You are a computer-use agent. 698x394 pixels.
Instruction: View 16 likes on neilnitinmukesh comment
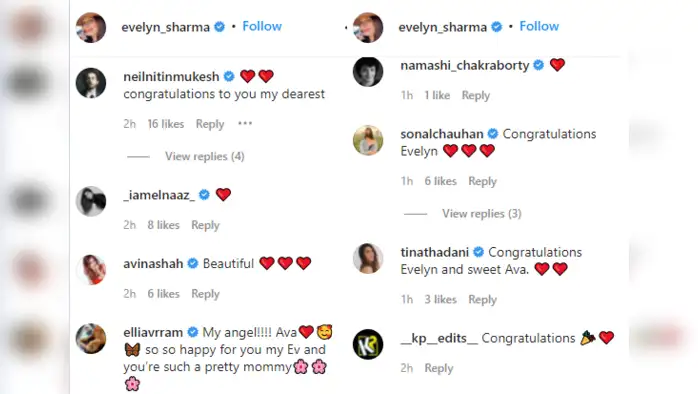pyautogui.click(x=166, y=124)
